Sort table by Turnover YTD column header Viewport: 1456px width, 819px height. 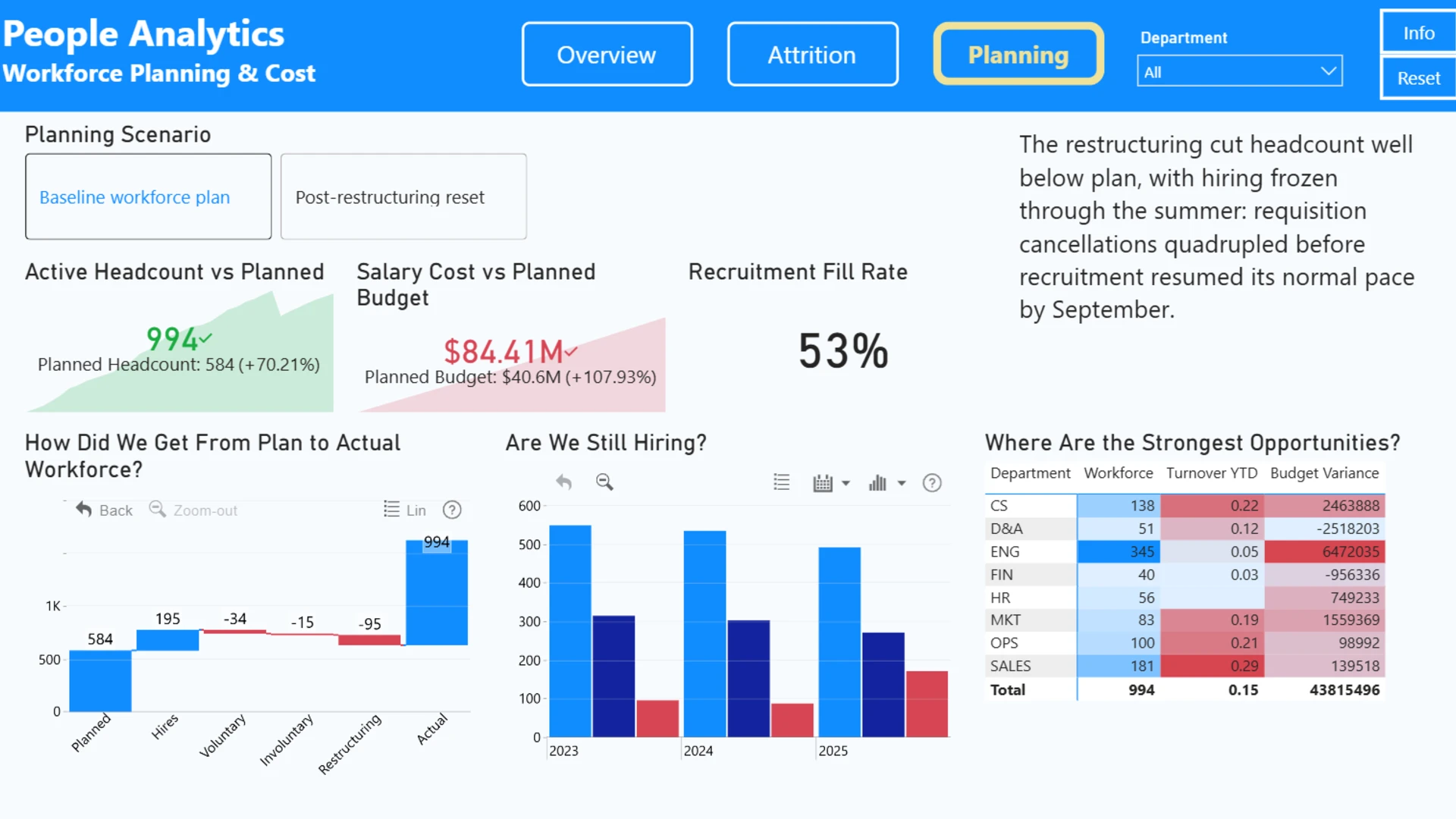[x=1211, y=473]
